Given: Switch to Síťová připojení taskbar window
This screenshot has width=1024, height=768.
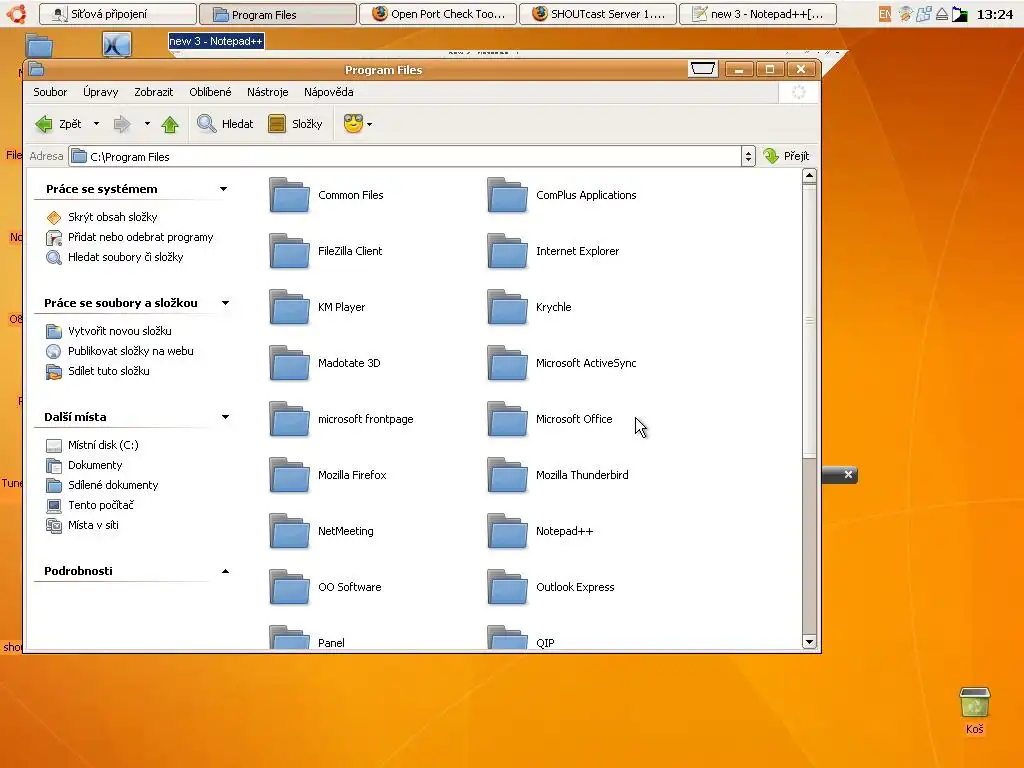Looking at the screenshot, I should [x=118, y=14].
